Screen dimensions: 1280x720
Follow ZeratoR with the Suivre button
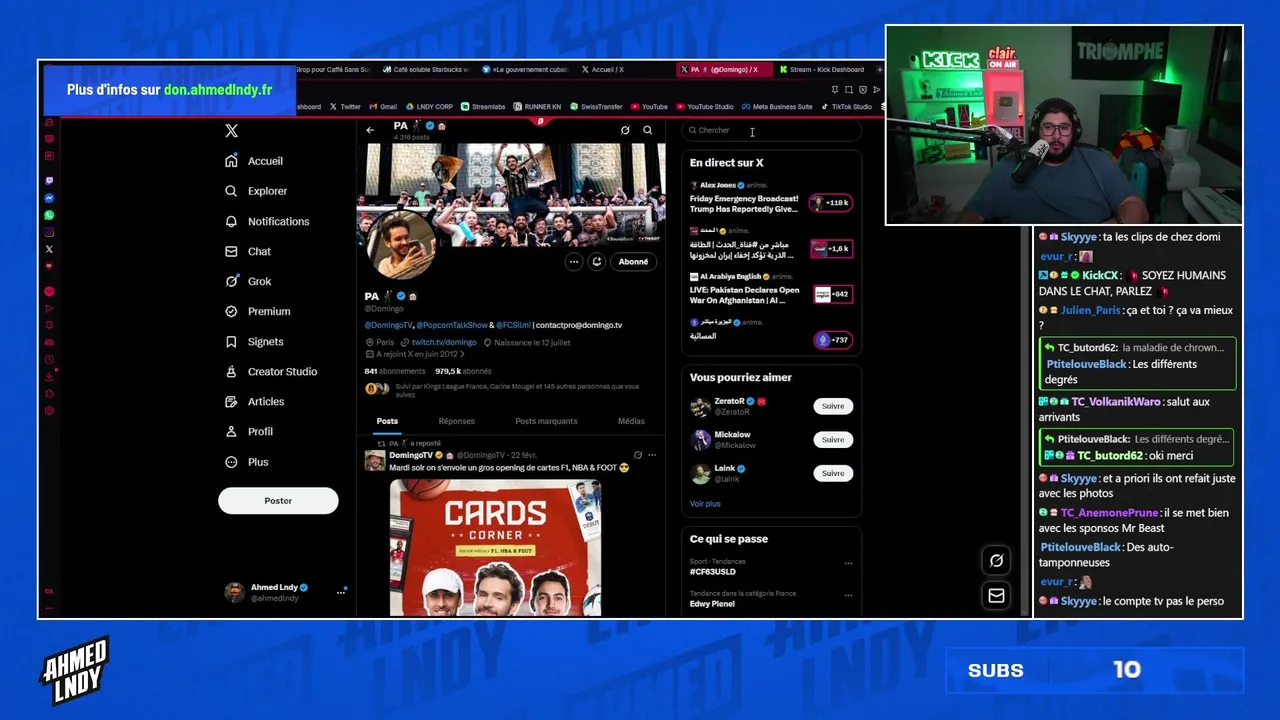tap(833, 406)
